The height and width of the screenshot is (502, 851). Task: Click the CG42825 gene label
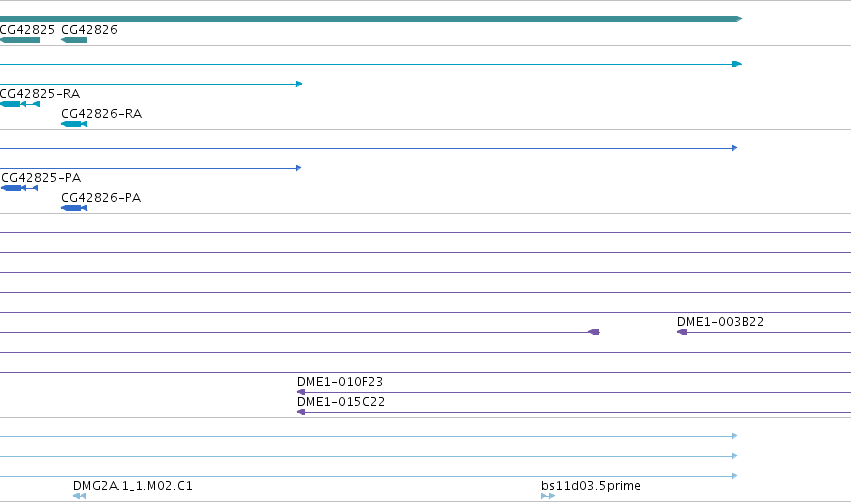click(27, 30)
